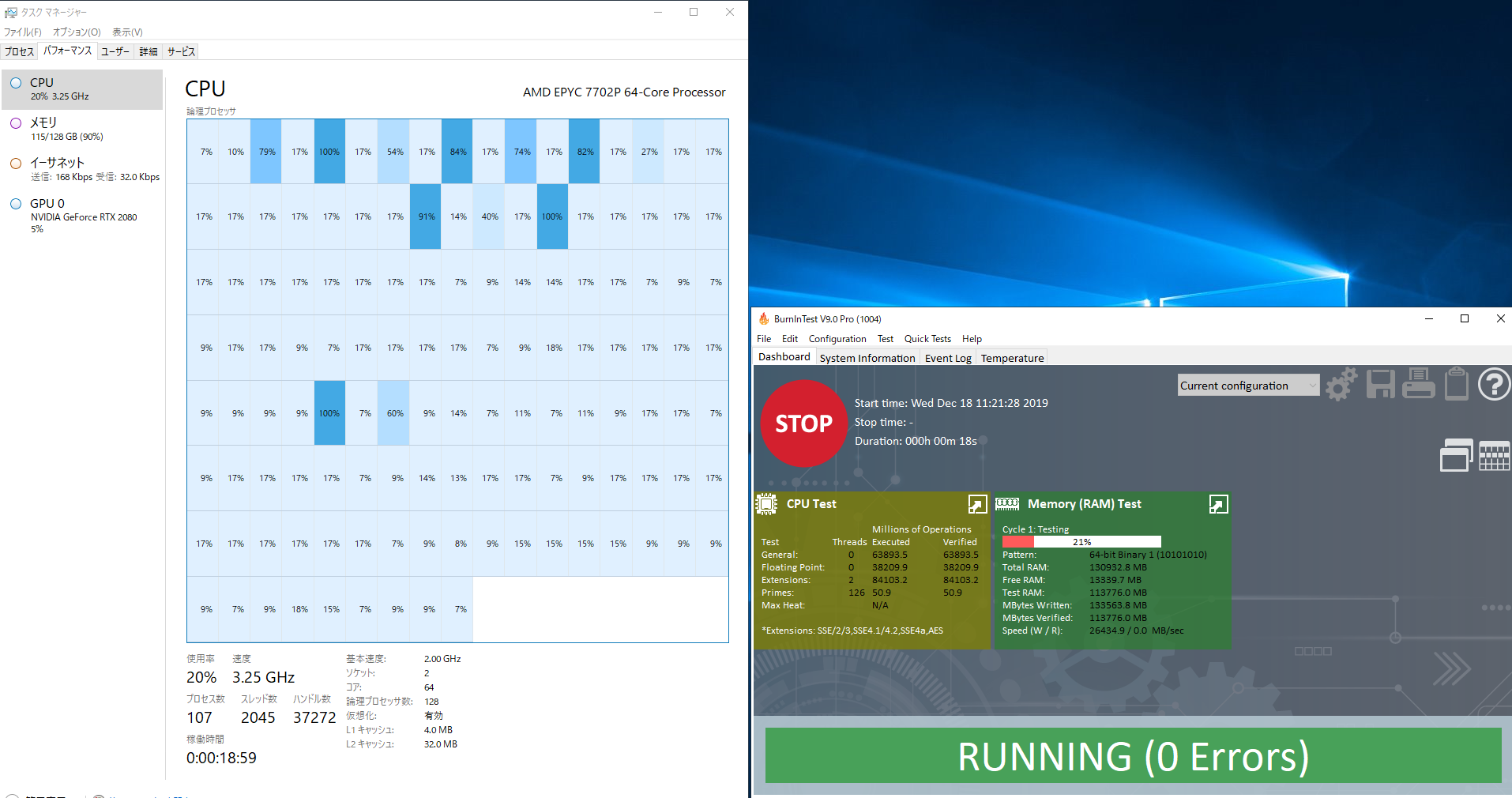Open the Edit menu in BurnInTest
Viewport: 1512px width, 798px height.
pyautogui.click(x=790, y=339)
